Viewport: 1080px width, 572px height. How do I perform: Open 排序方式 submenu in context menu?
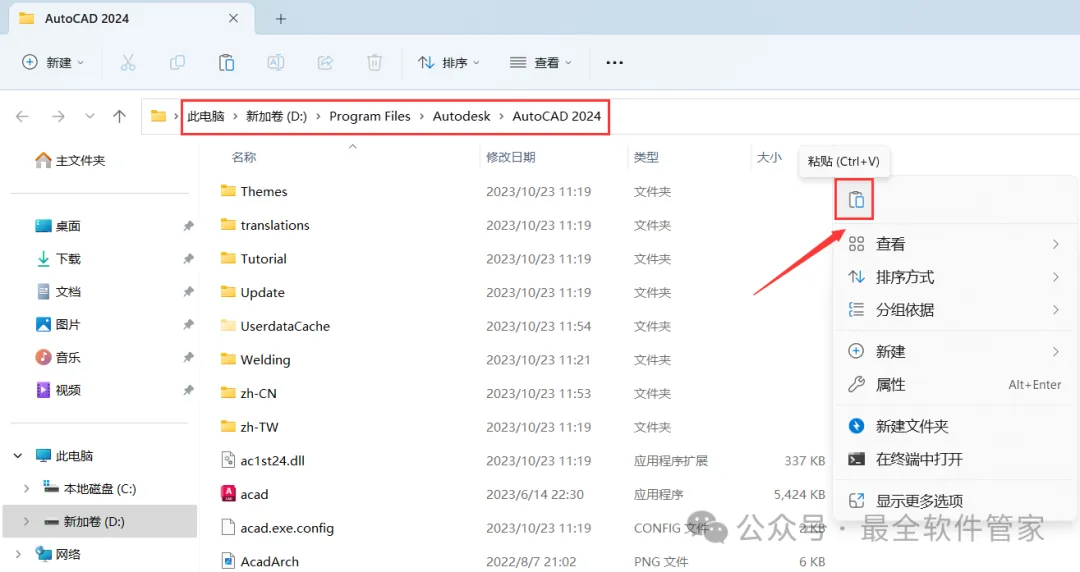click(955, 277)
